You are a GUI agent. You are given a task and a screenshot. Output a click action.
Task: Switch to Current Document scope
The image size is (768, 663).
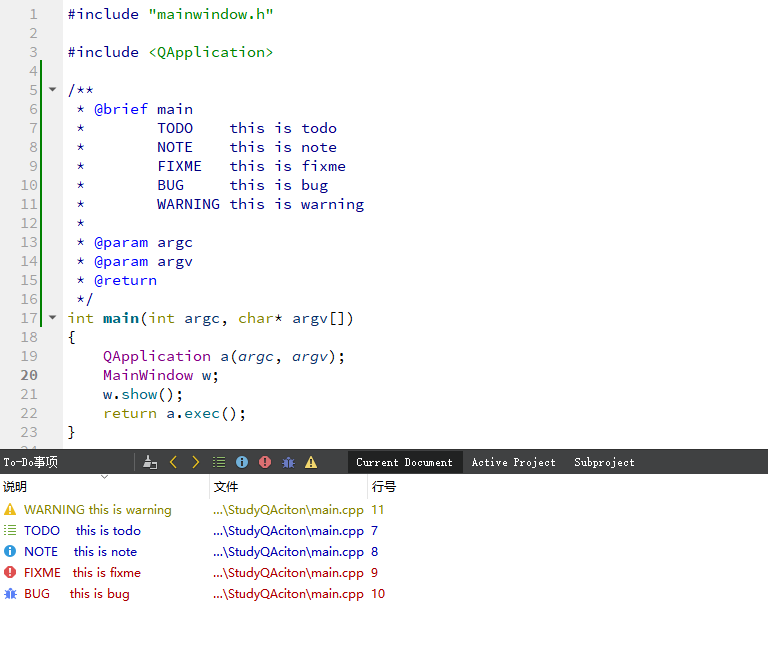tap(405, 462)
